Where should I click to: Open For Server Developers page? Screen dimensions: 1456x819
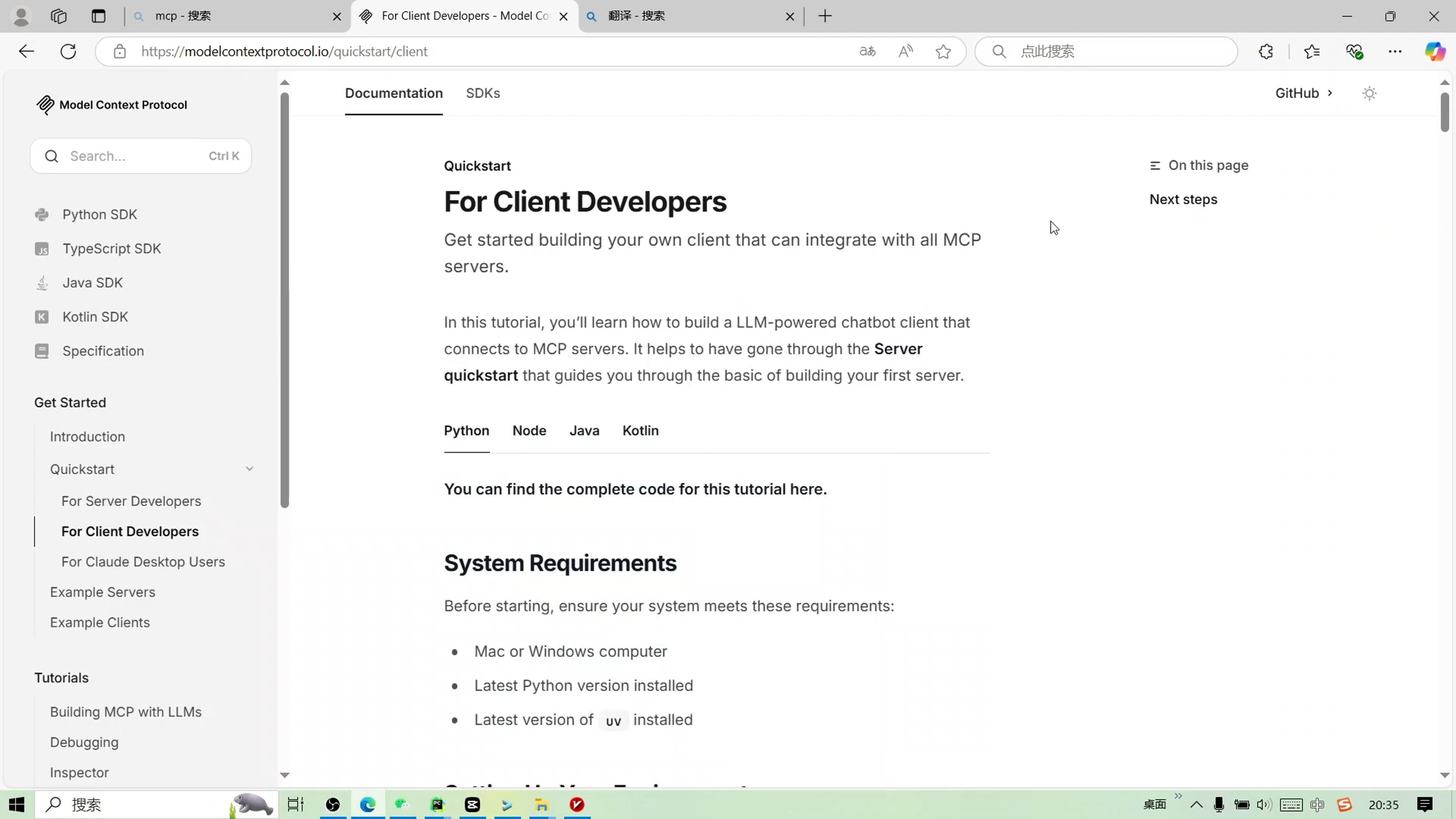coord(131,501)
